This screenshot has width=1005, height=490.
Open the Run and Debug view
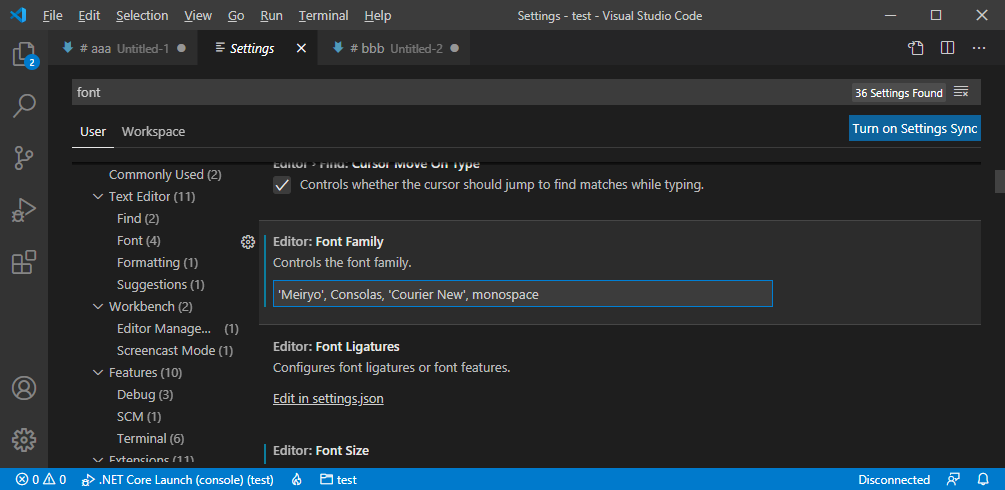click(24, 210)
